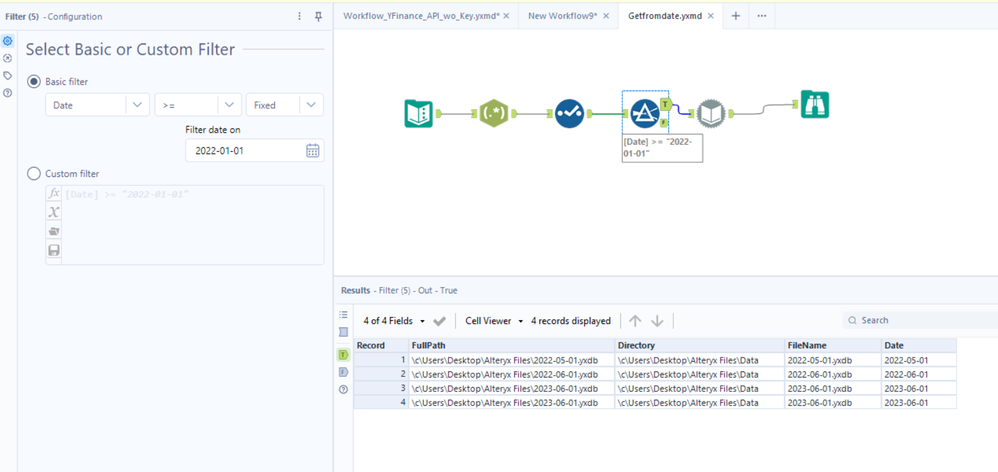Click the fx functions icon in custom filter
Screen dimensions: 998x472
pyautogui.click(x=54, y=193)
